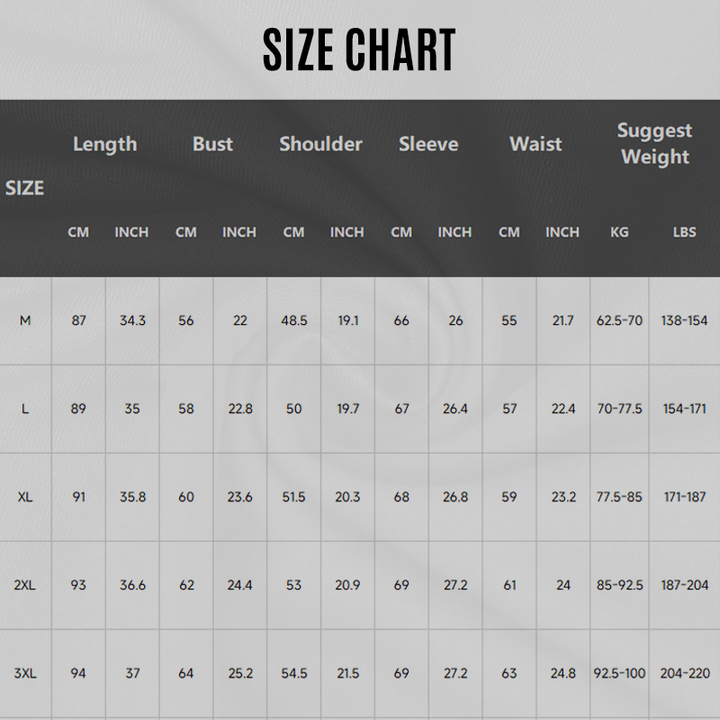Viewport: 720px width, 720px height.
Task: Select the 77.5-85 kg weight cell
Action: [x=619, y=497]
